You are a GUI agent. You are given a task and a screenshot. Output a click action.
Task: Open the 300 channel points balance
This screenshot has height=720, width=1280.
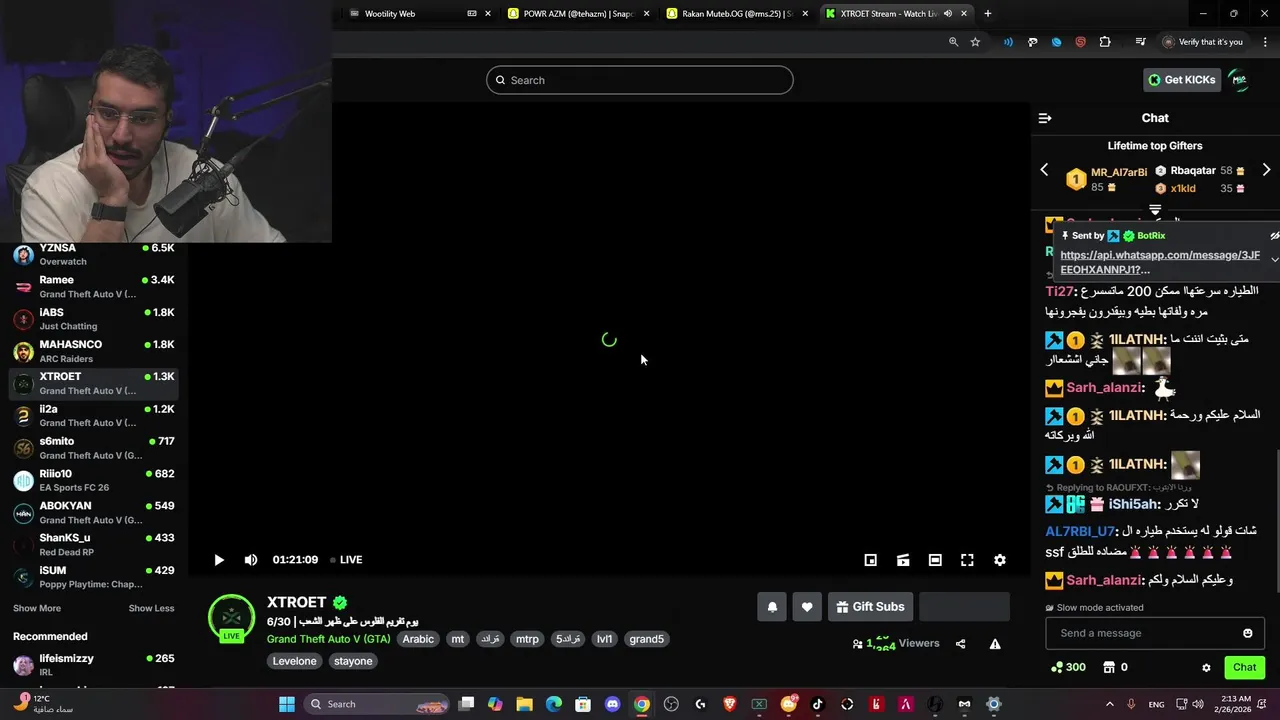click(1067, 667)
